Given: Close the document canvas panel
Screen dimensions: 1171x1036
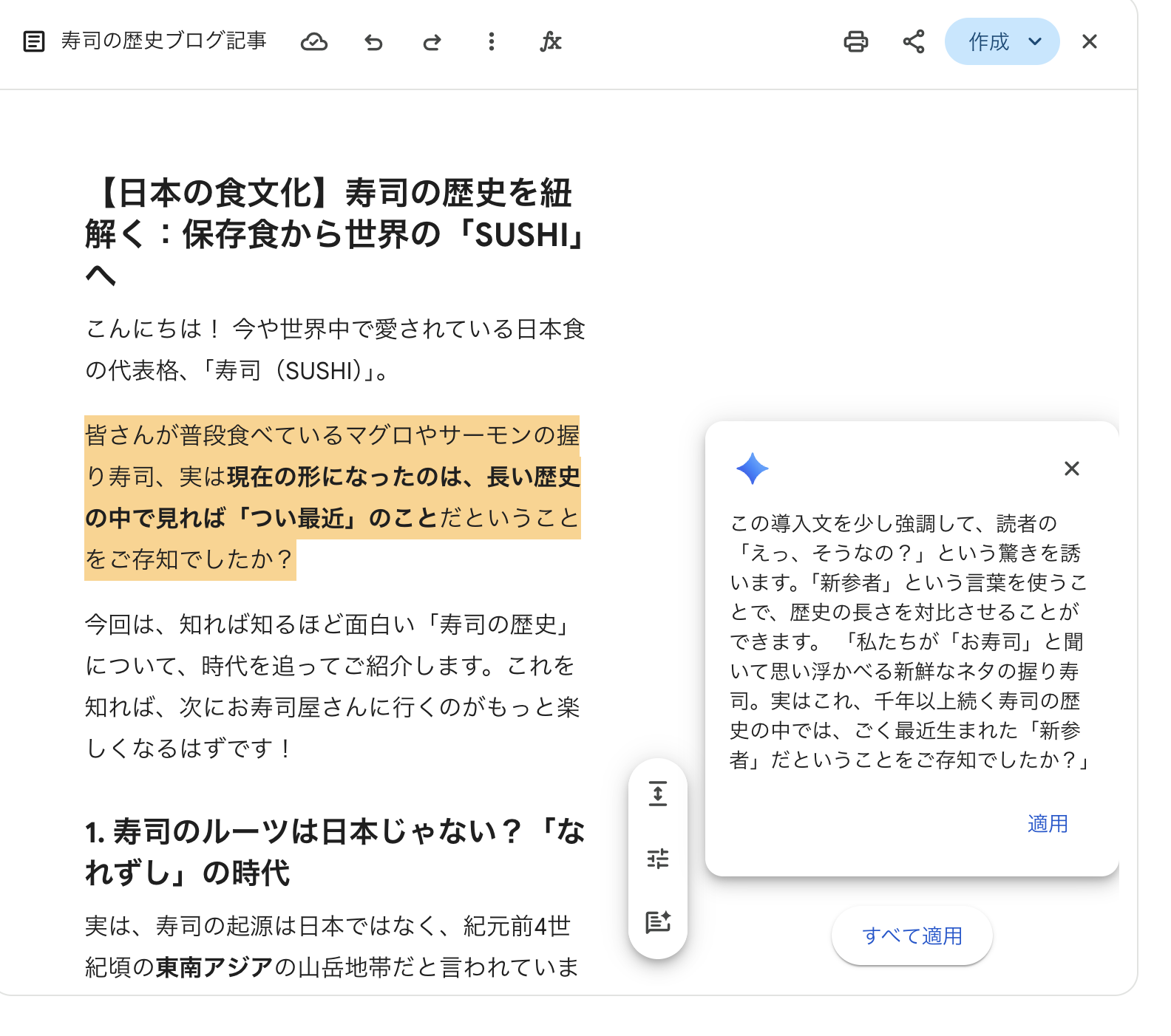Looking at the screenshot, I should [1089, 42].
